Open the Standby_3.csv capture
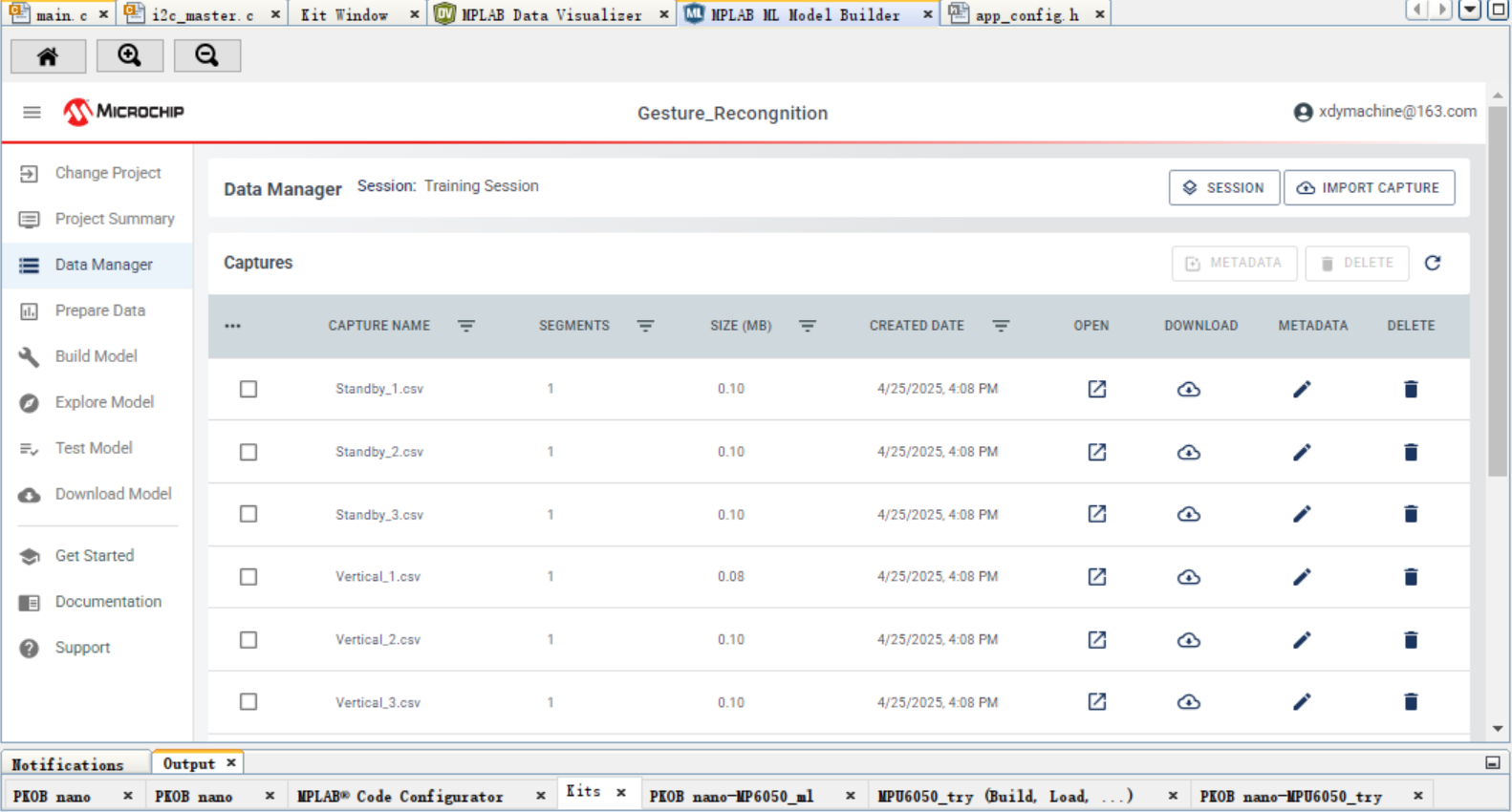Image resolution: width=1512 pixels, height=812 pixels. tap(1097, 514)
